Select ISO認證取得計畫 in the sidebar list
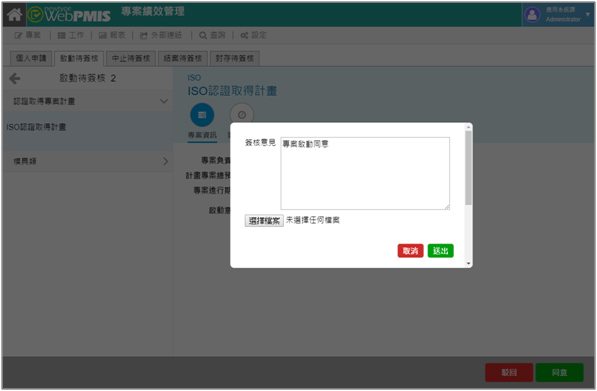Image resolution: width=597 pixels, height=391 pixels. pyautogui.click(x=88, y=127)
